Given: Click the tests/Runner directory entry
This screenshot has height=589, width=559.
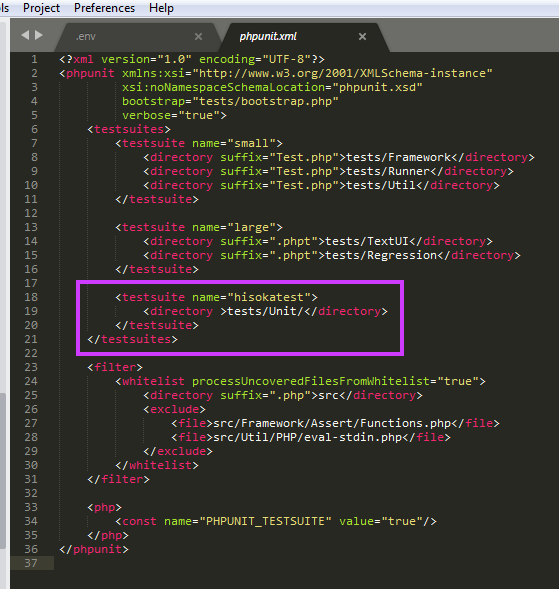Looking at the screenshot, I should (x=328, y=171).
